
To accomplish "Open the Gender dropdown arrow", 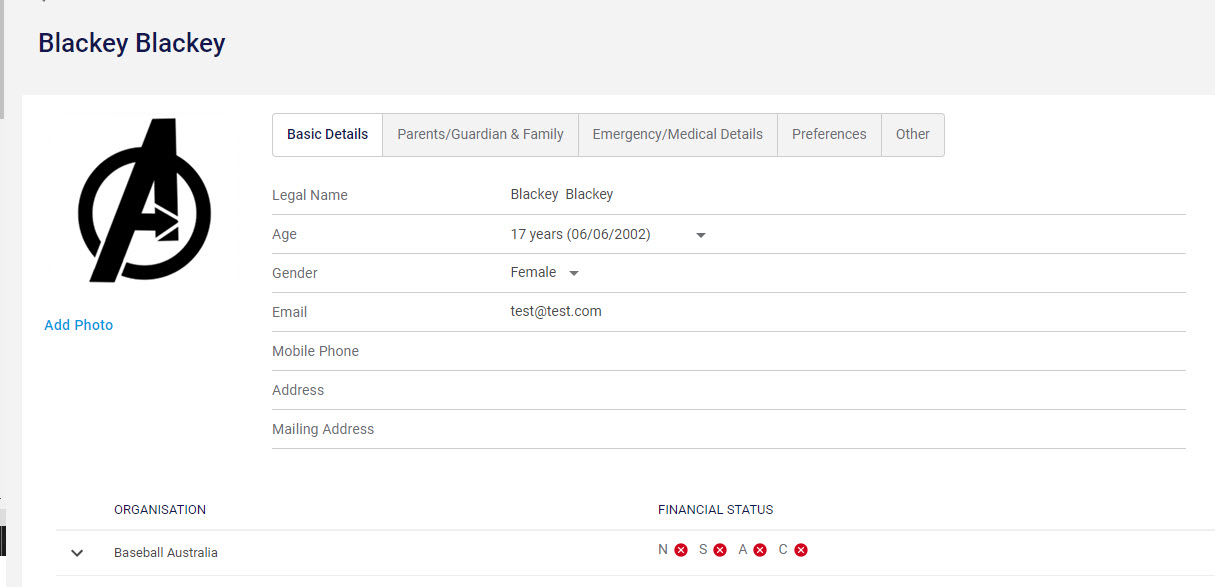I will [574, 273].
